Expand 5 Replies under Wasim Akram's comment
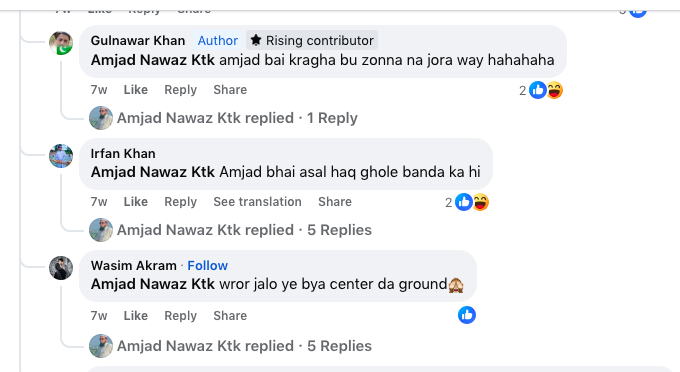The width and height of the screenshot is (680, 372). 244,346
